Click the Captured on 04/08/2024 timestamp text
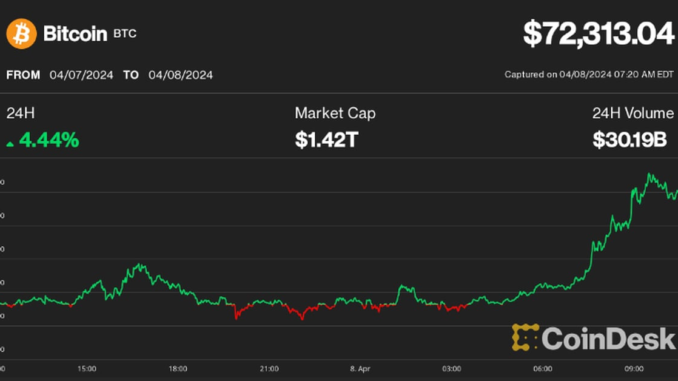The width and height of the screenshot is (678, 381). tap(589, 74)
